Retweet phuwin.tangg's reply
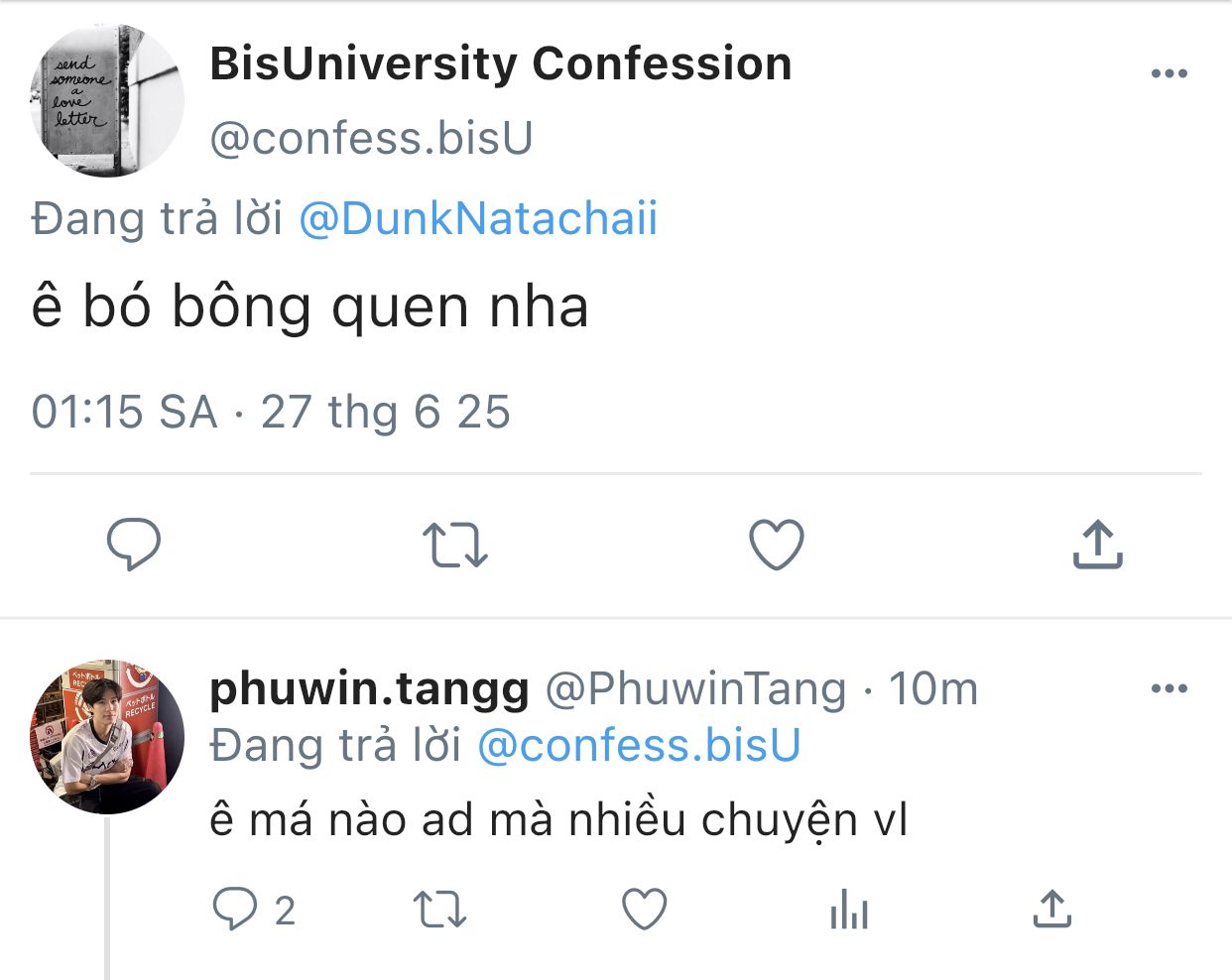Viewport: 1232px width, 980px height. pyautogui.click(x=439, y=909)
